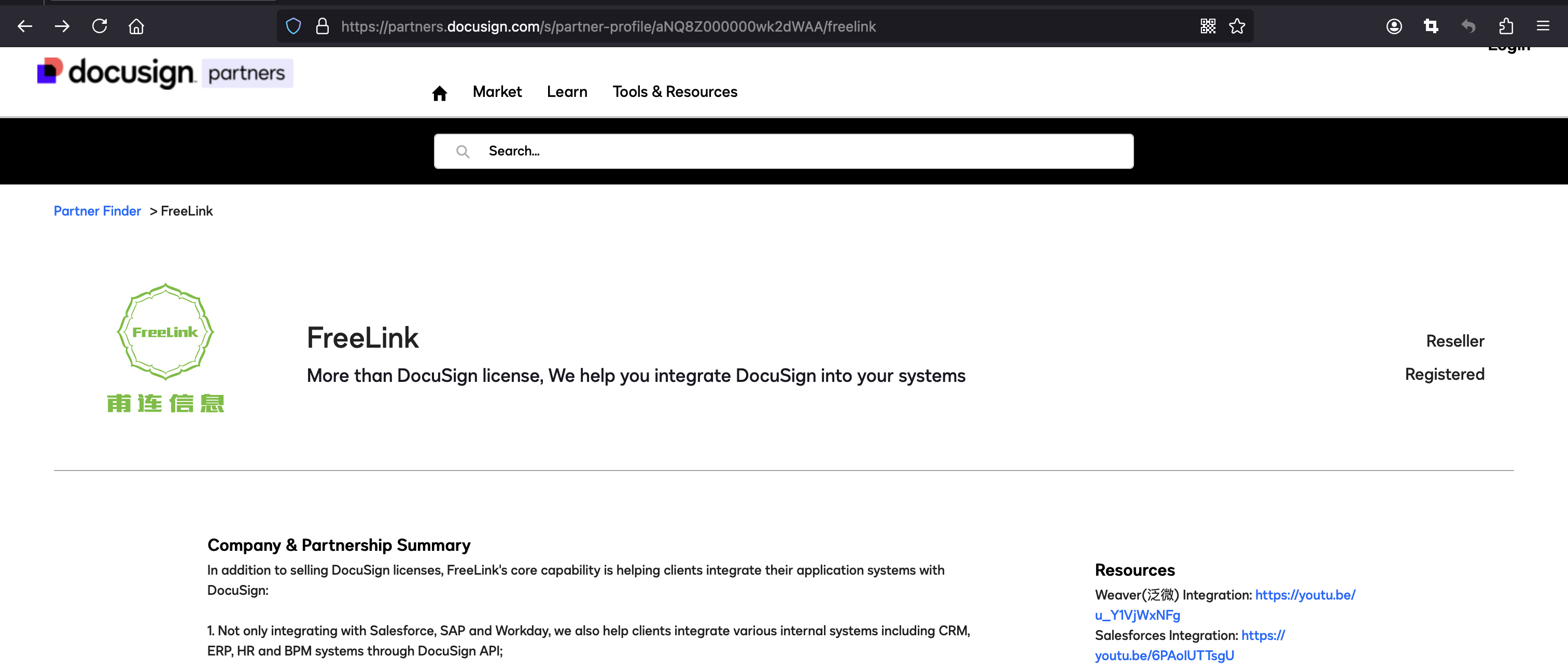
Task: Click the FreeLink logo image
Action: click(165, 347)
